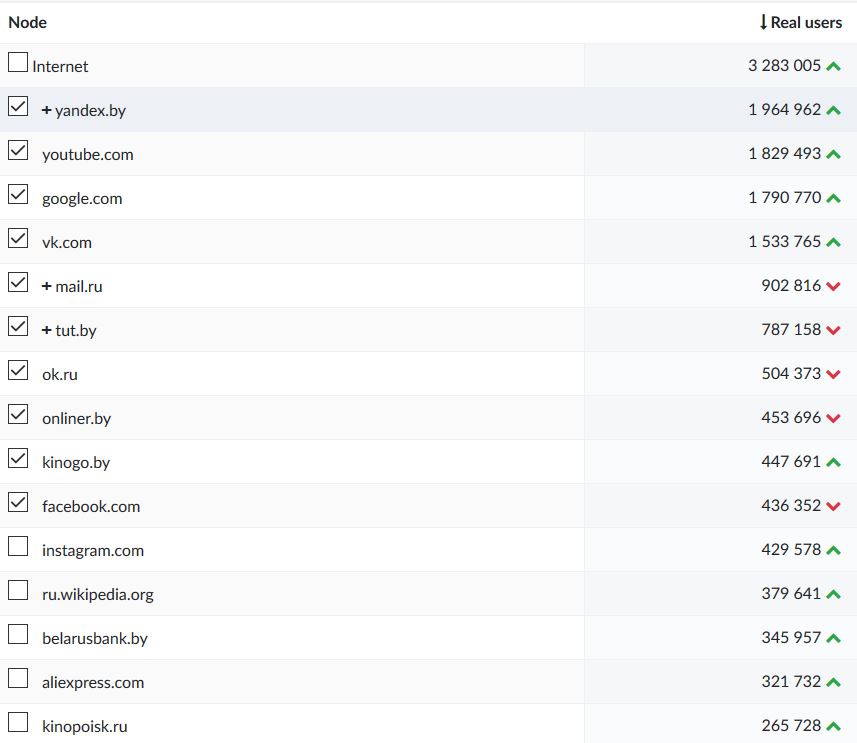Enable the instagram.com checkbox
The width and height of the screenshot is (857, 743).
pyautogui.click(x=18, y=546)
